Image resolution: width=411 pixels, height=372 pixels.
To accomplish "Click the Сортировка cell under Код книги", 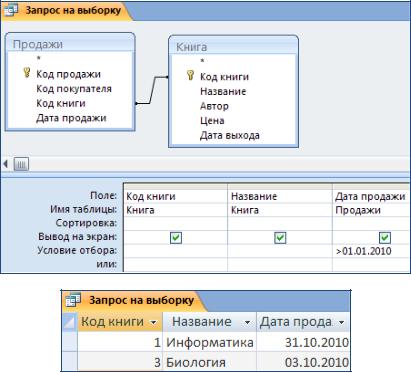I will [x=175, y=223].
